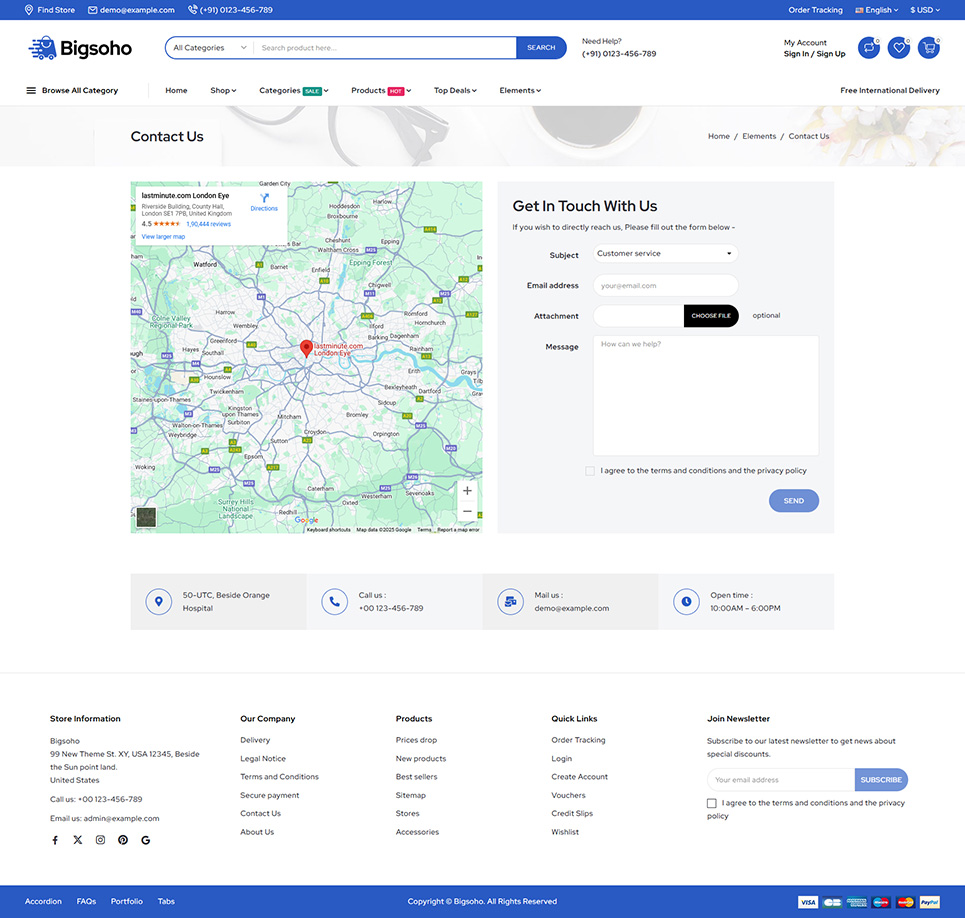
Task: Expand the All Categories search dropdown
Action: point(210,48)
